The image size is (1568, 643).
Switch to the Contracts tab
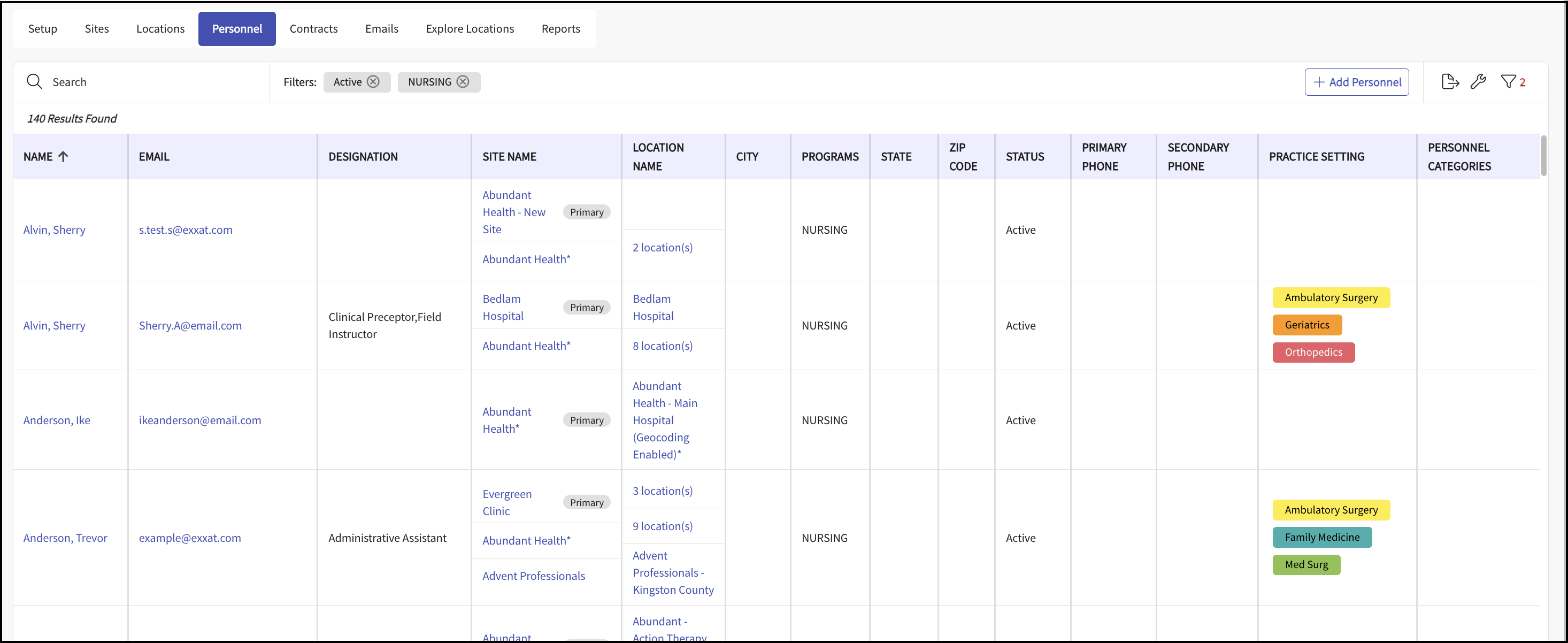(313, 28)
